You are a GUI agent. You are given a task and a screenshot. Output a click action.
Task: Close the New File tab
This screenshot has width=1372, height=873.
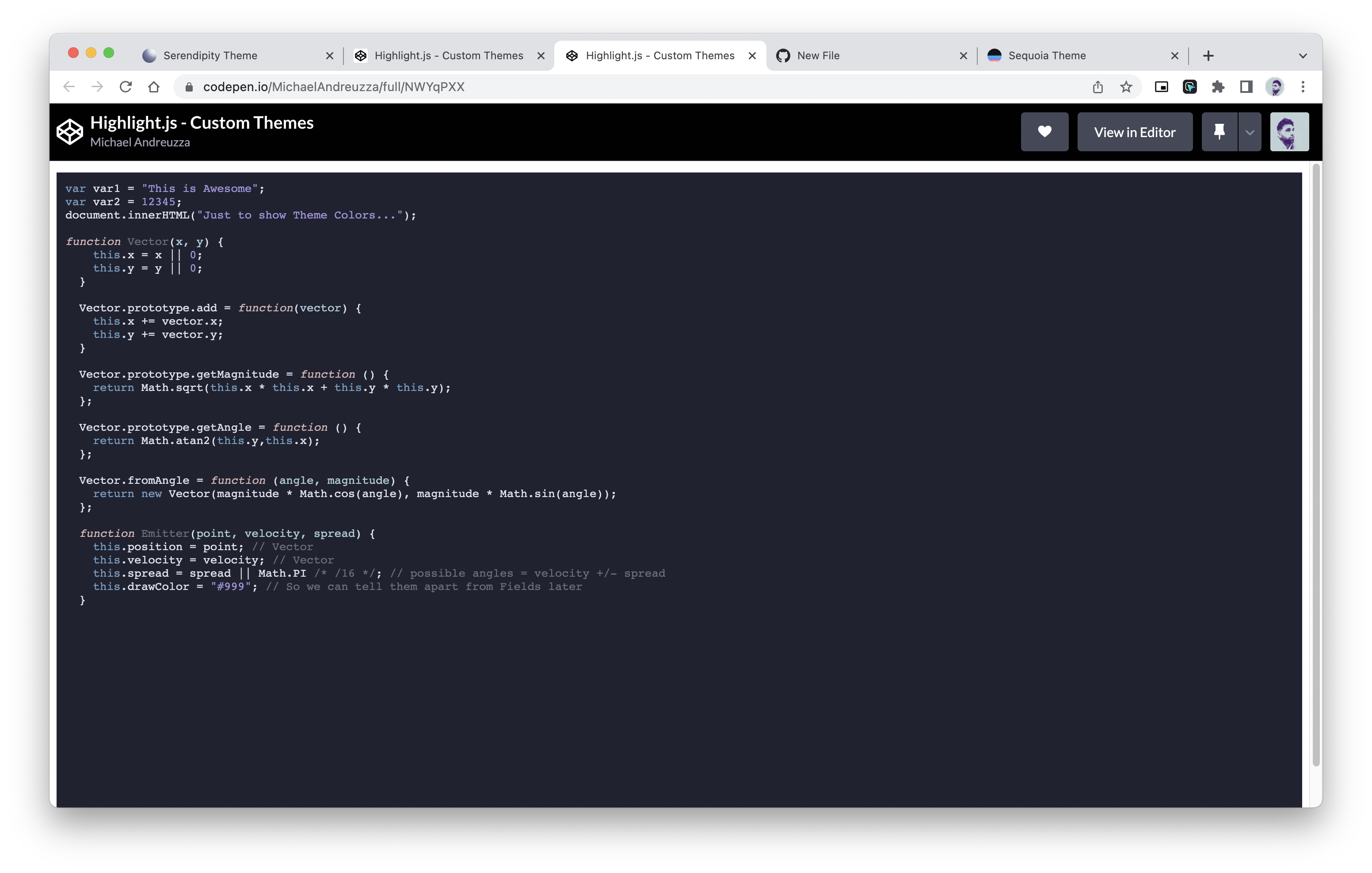click(x=963, y=56)
